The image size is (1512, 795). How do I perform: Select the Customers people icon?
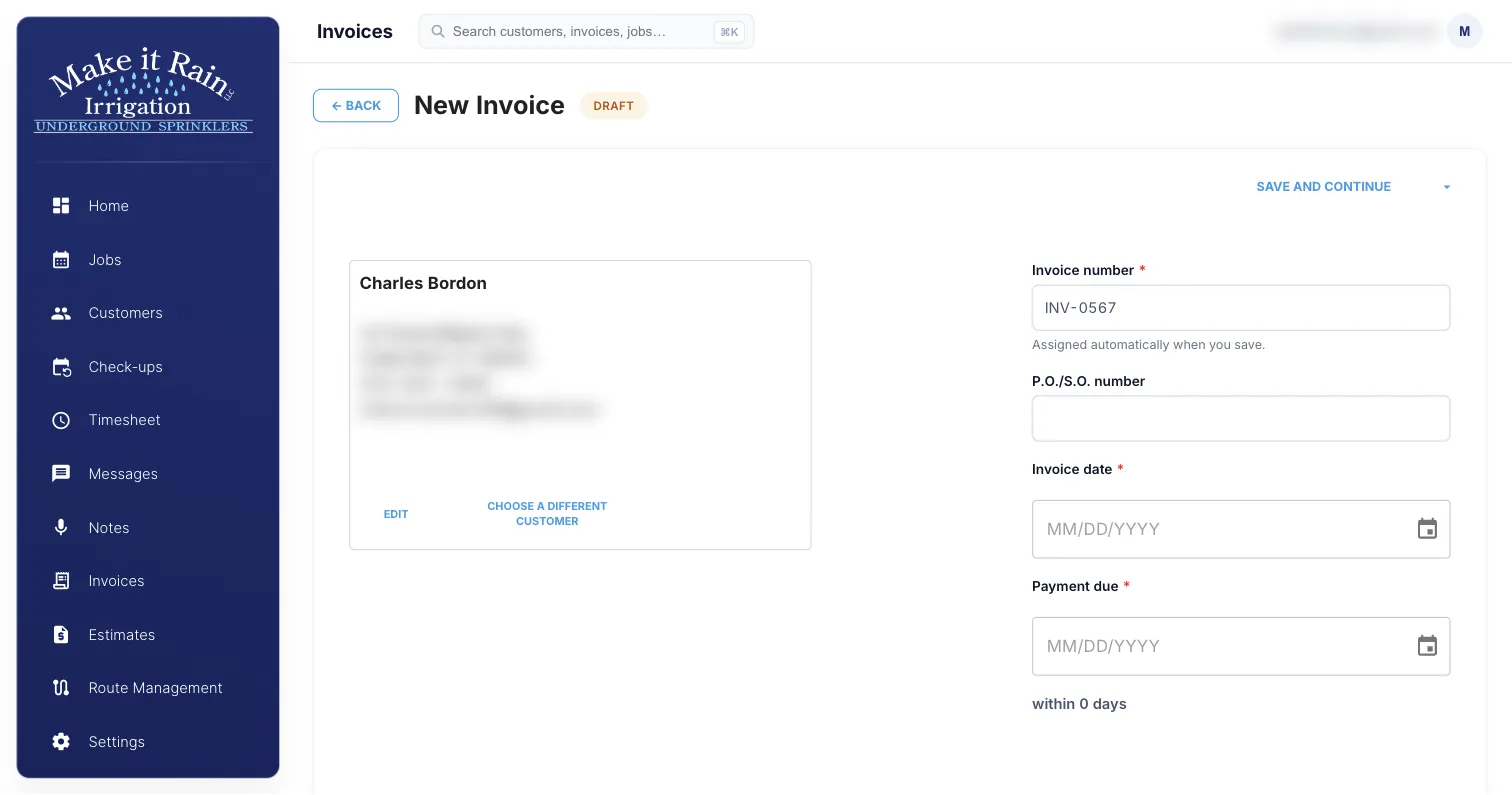pyautogui.click(x=61, y=313)
